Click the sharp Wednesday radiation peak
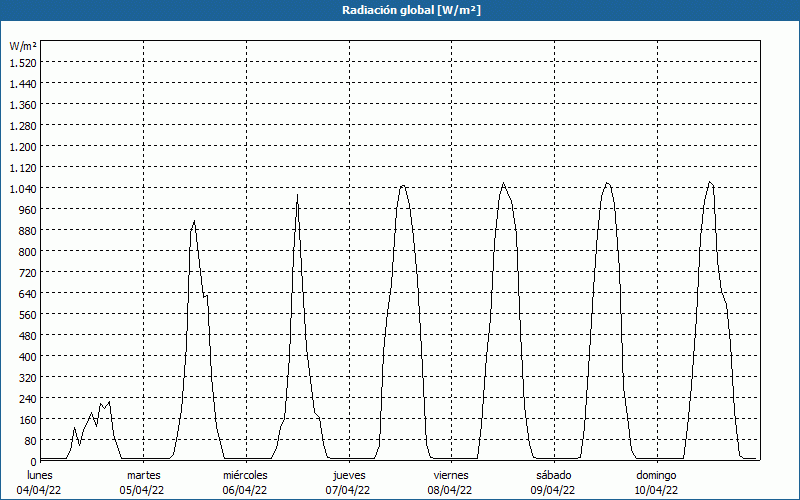This screenshot has height=500, width=800. coord(297,195)
